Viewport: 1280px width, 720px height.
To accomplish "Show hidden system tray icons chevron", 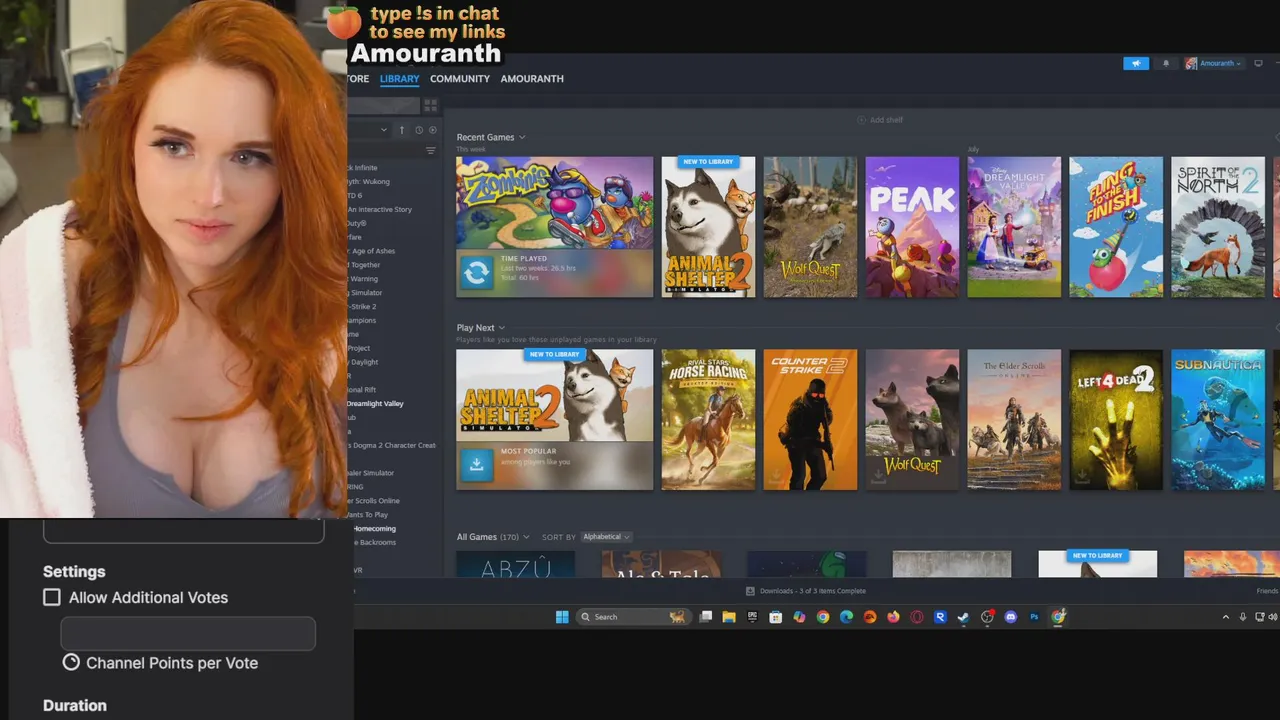I will [1226, 617].
